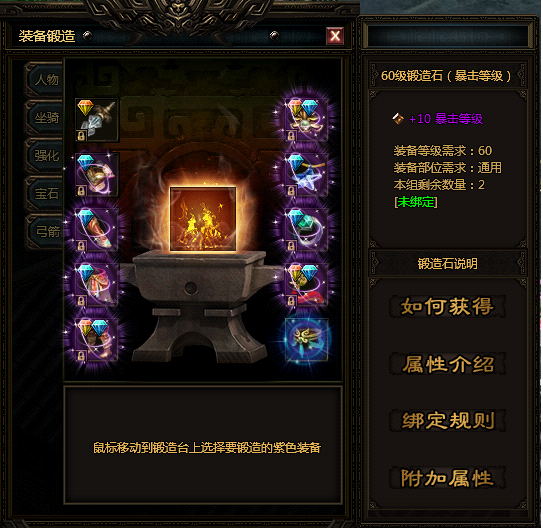Choose the star necklace equipment slot
This screenshot has height=530, width=543.
point(306,175)
